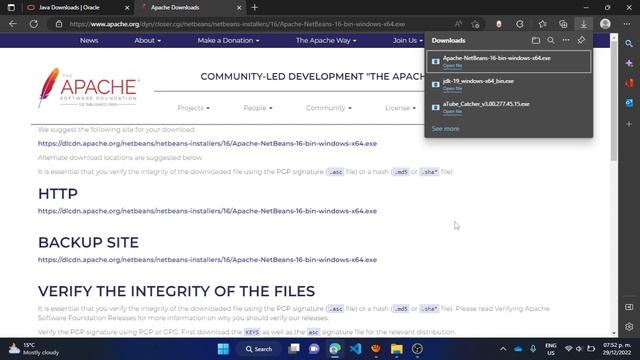Expand the Join Us menu
This screenshot has width=640, height=360.
pos(407,40)
